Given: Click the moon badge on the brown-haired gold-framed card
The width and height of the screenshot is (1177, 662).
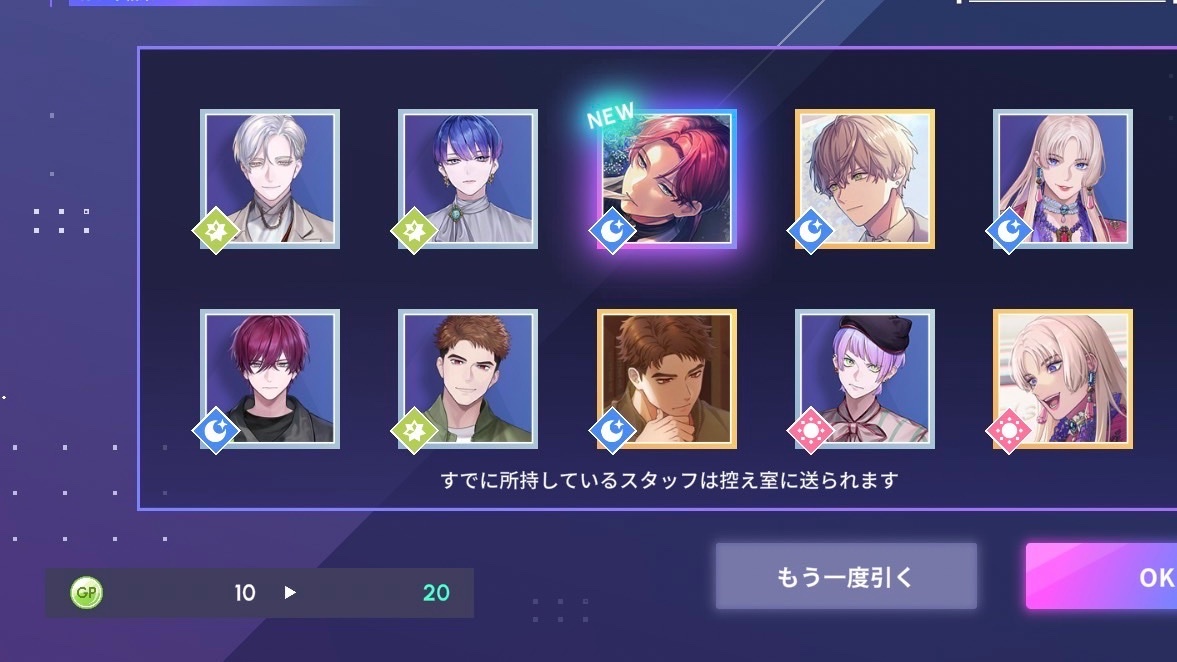Looking at the screenshot, I should tap(810, 230).
